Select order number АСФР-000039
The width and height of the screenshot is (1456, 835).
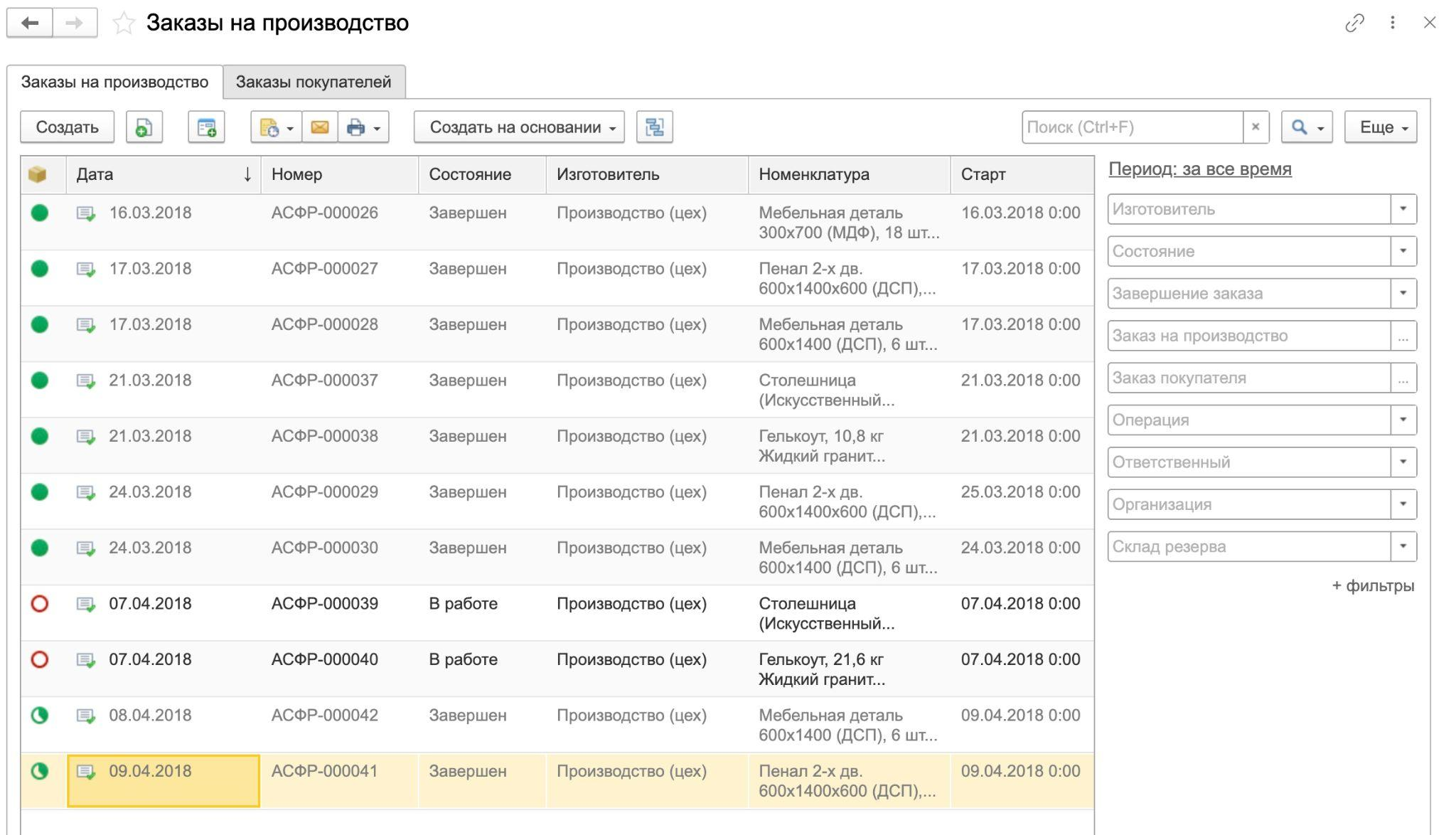pyautogui.click(x=325, y=604)
